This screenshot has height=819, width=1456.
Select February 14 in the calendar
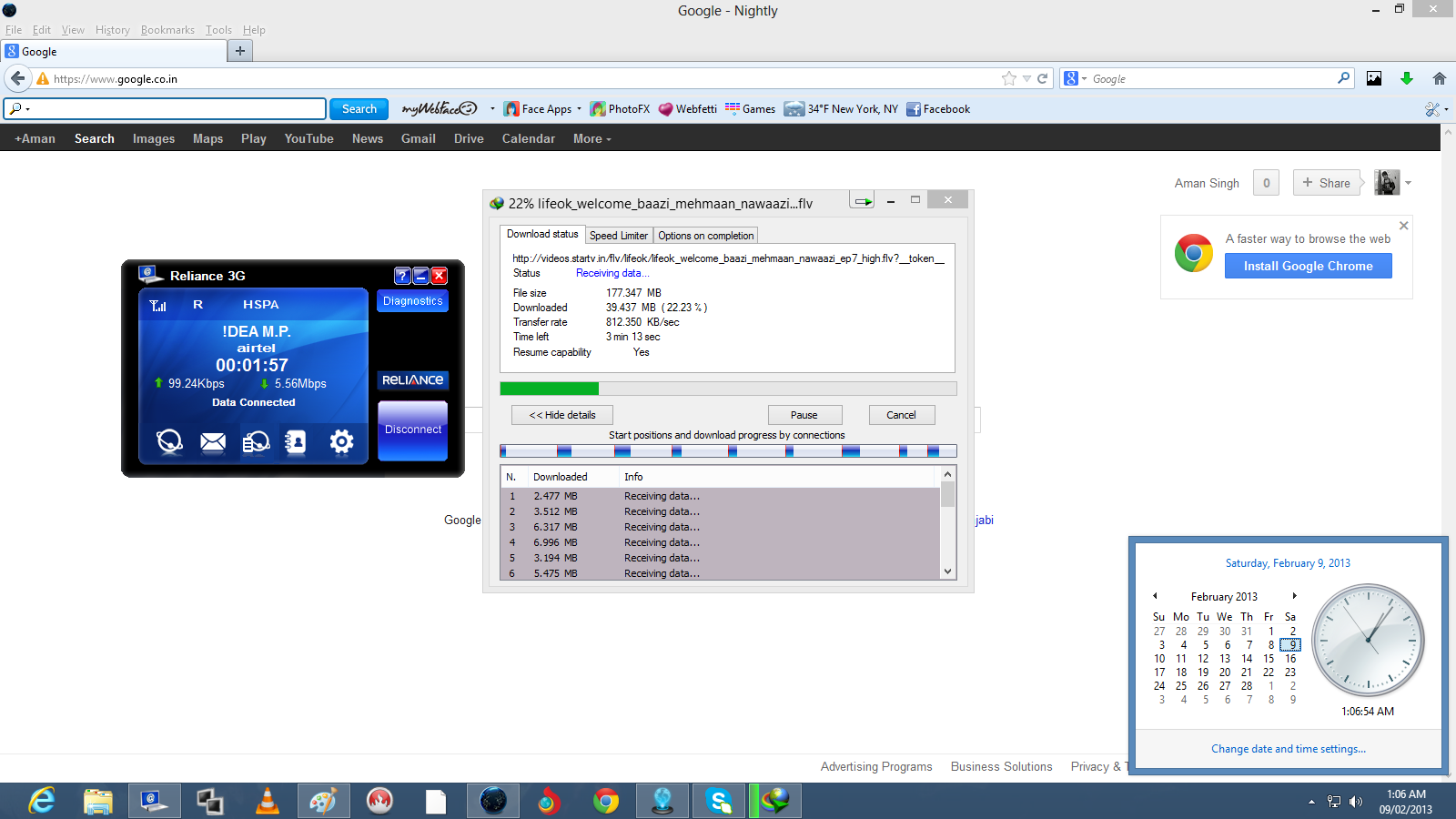tap(1247, 659)
